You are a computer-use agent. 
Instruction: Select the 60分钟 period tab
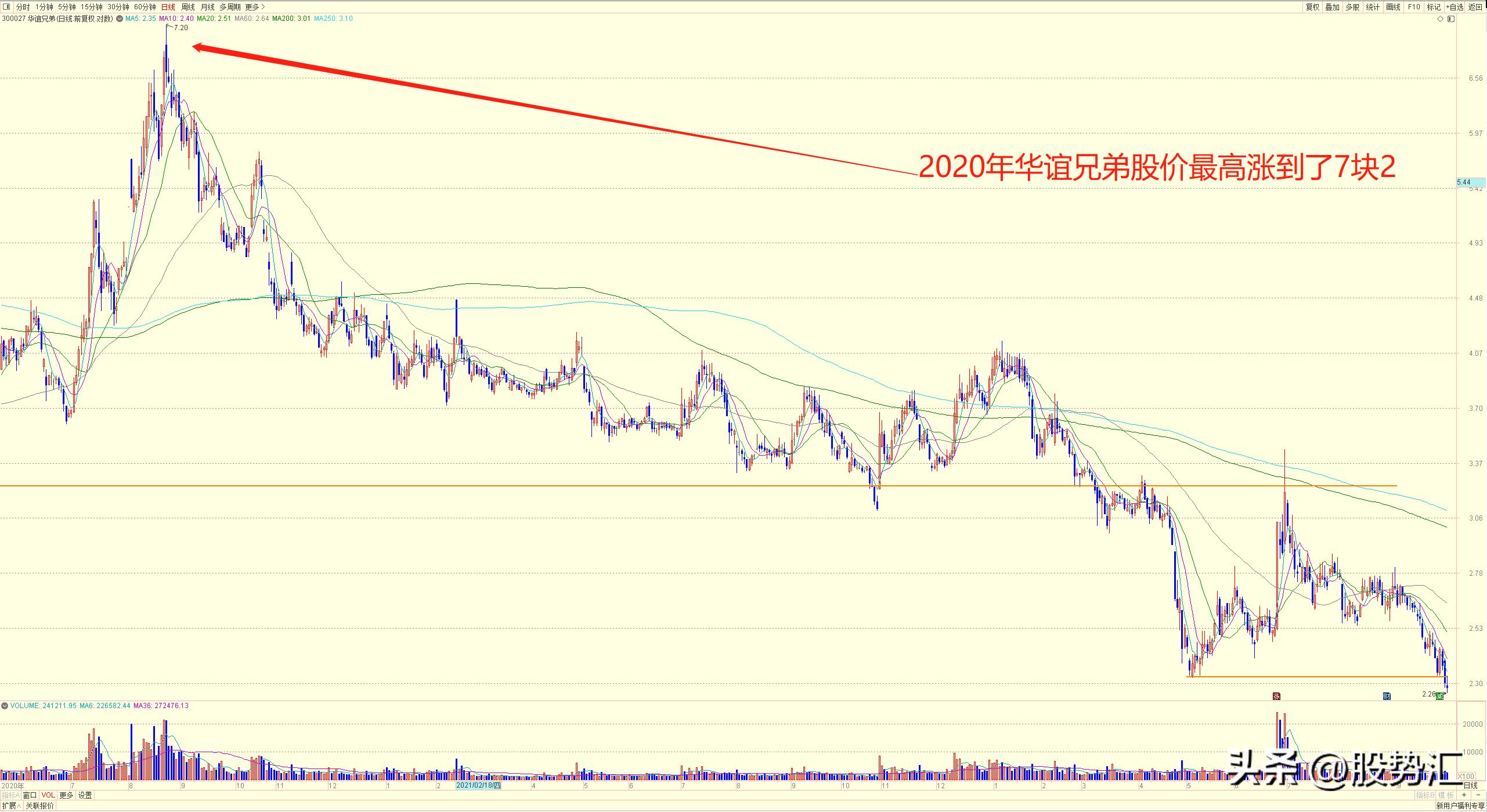pyautogui.click(x=145, y=7)
